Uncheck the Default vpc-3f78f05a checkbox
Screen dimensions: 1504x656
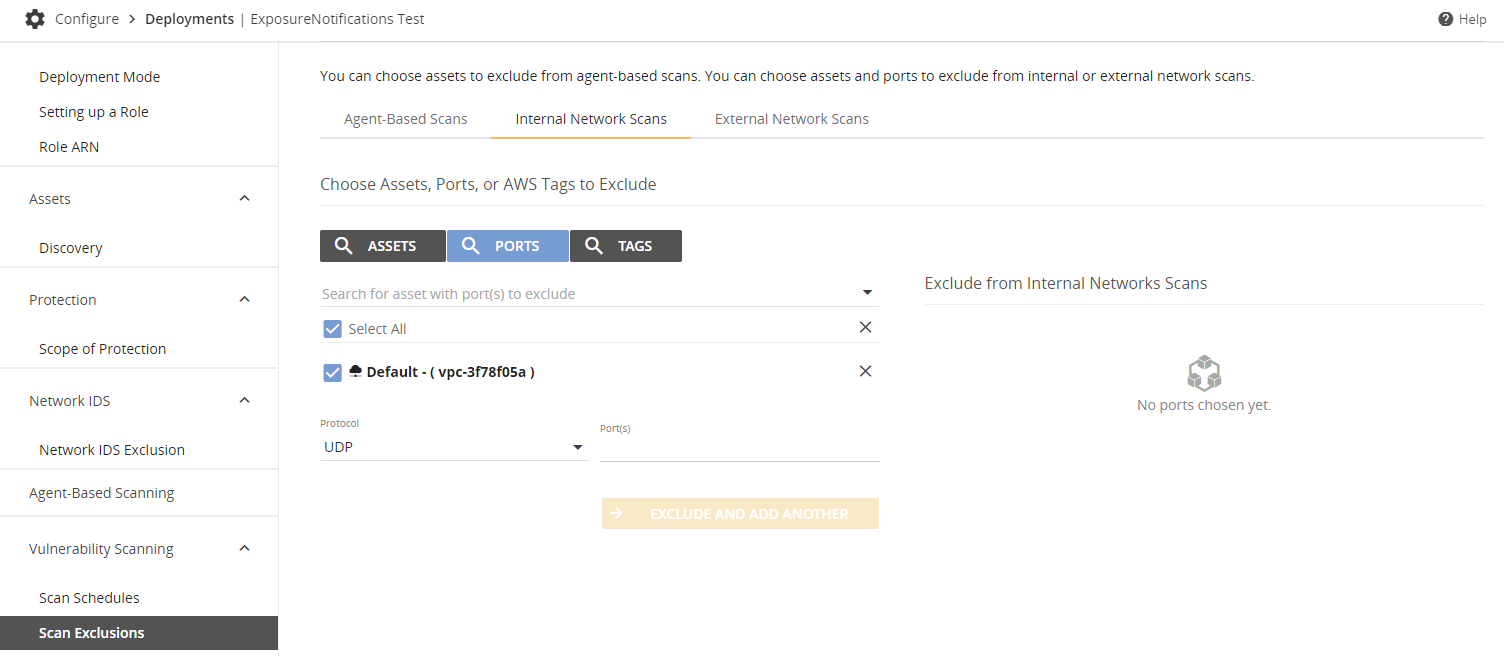coord(333,372)
